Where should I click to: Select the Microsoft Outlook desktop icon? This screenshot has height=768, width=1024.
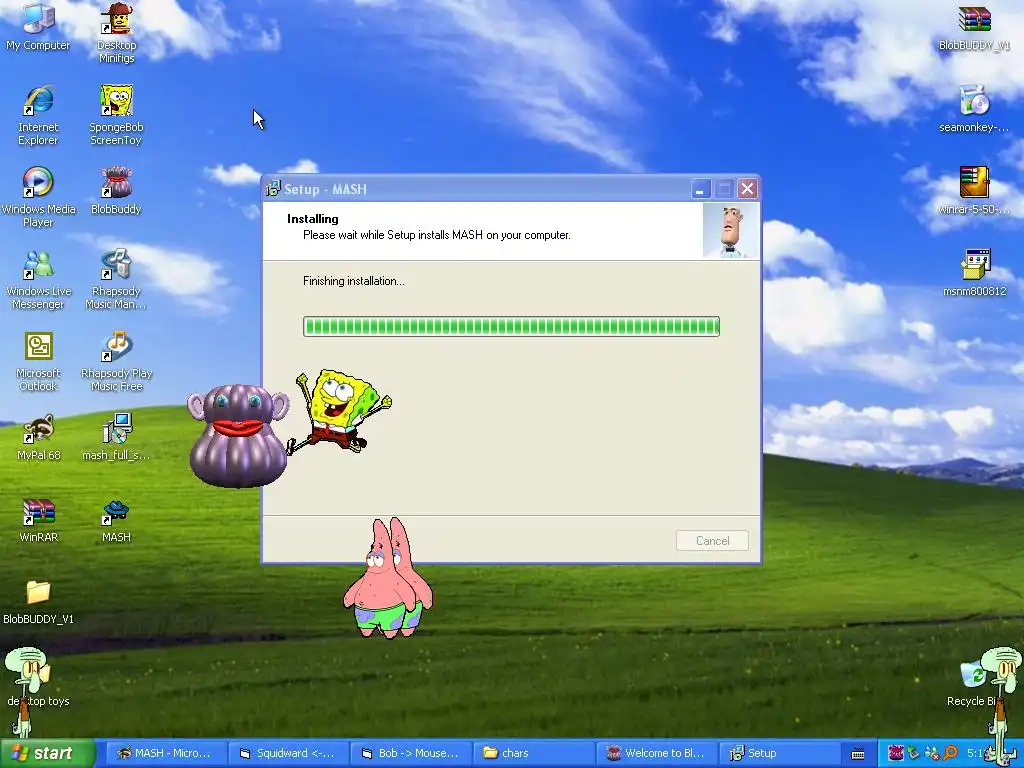(38, 362)
